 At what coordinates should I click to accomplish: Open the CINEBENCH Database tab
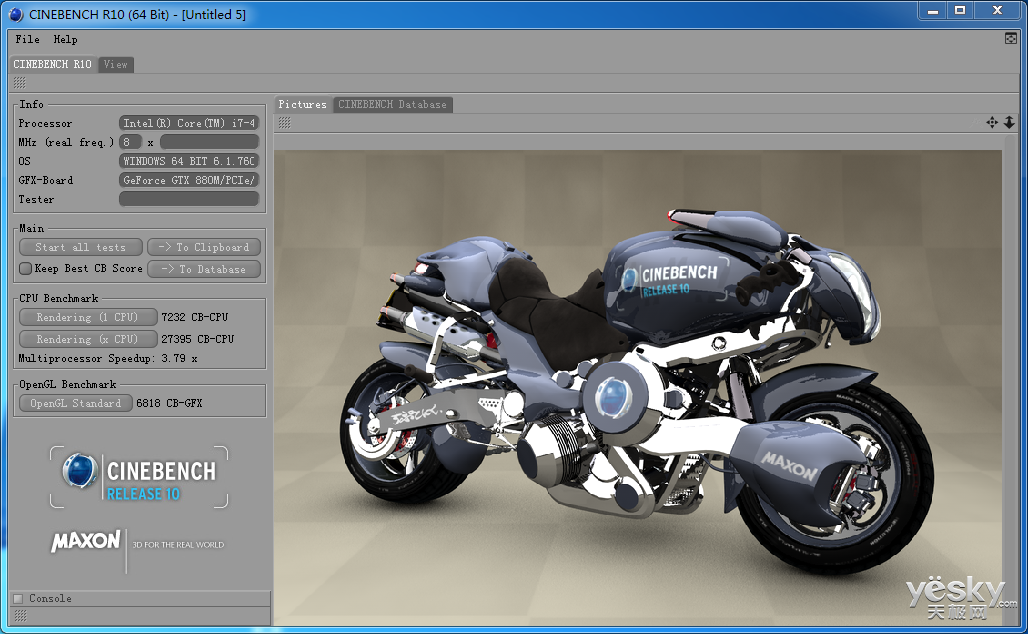click(393, 104)
